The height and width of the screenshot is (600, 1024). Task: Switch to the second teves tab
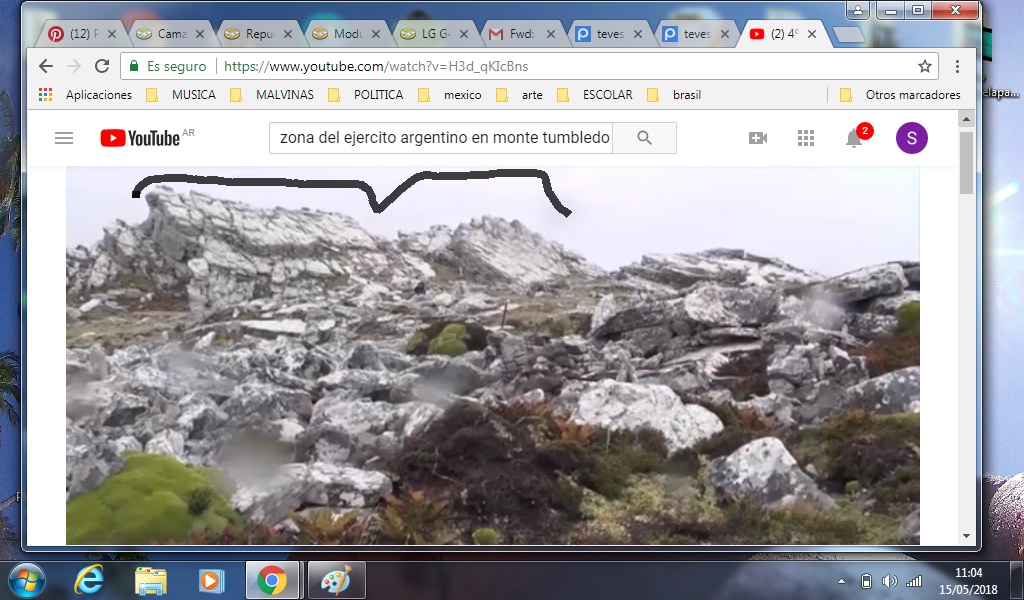(696, 34)
